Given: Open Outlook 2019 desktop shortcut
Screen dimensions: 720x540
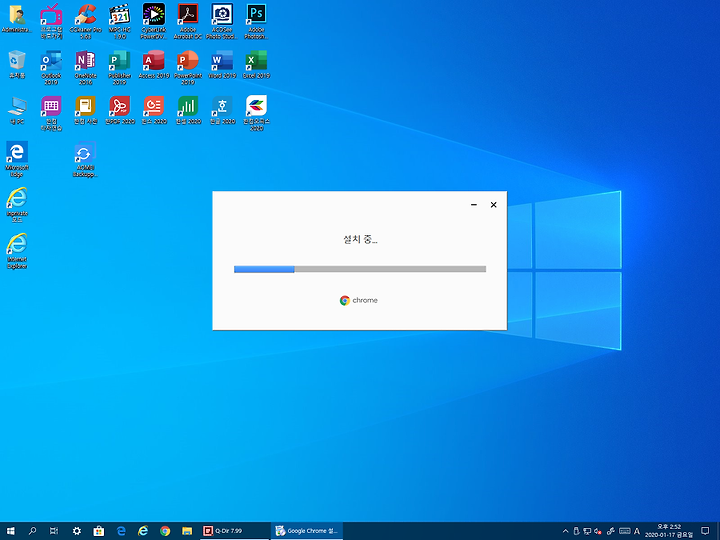Looking at the screenshot, I should coord(51,68).
